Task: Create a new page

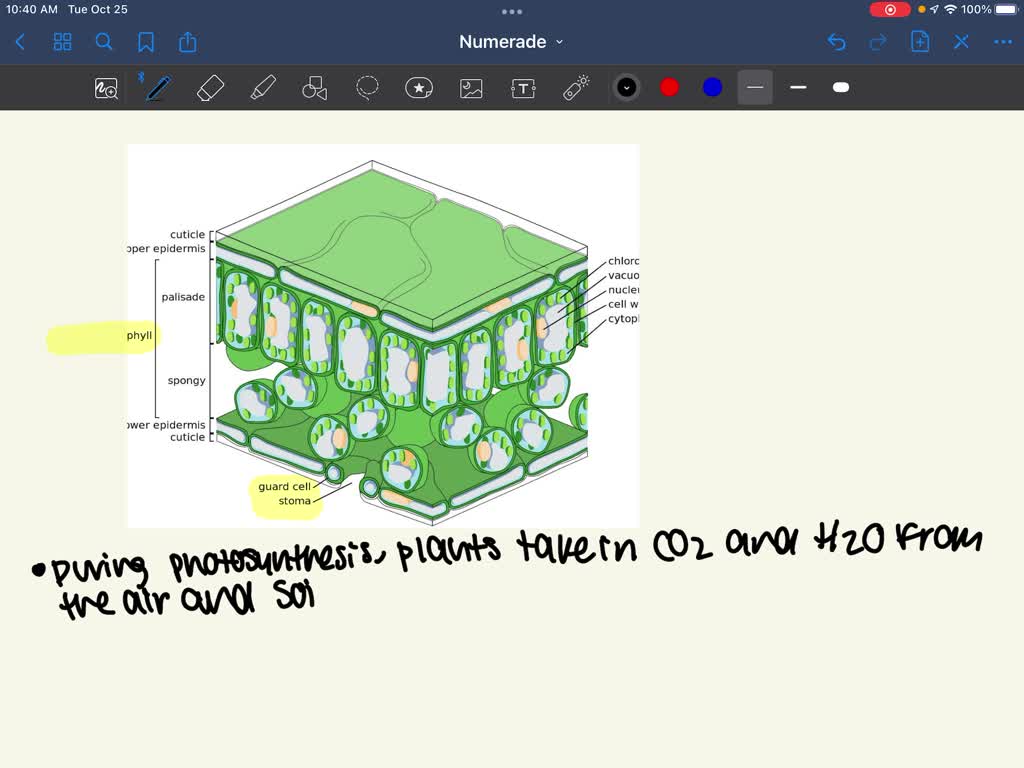Action: tap(919, 42)
